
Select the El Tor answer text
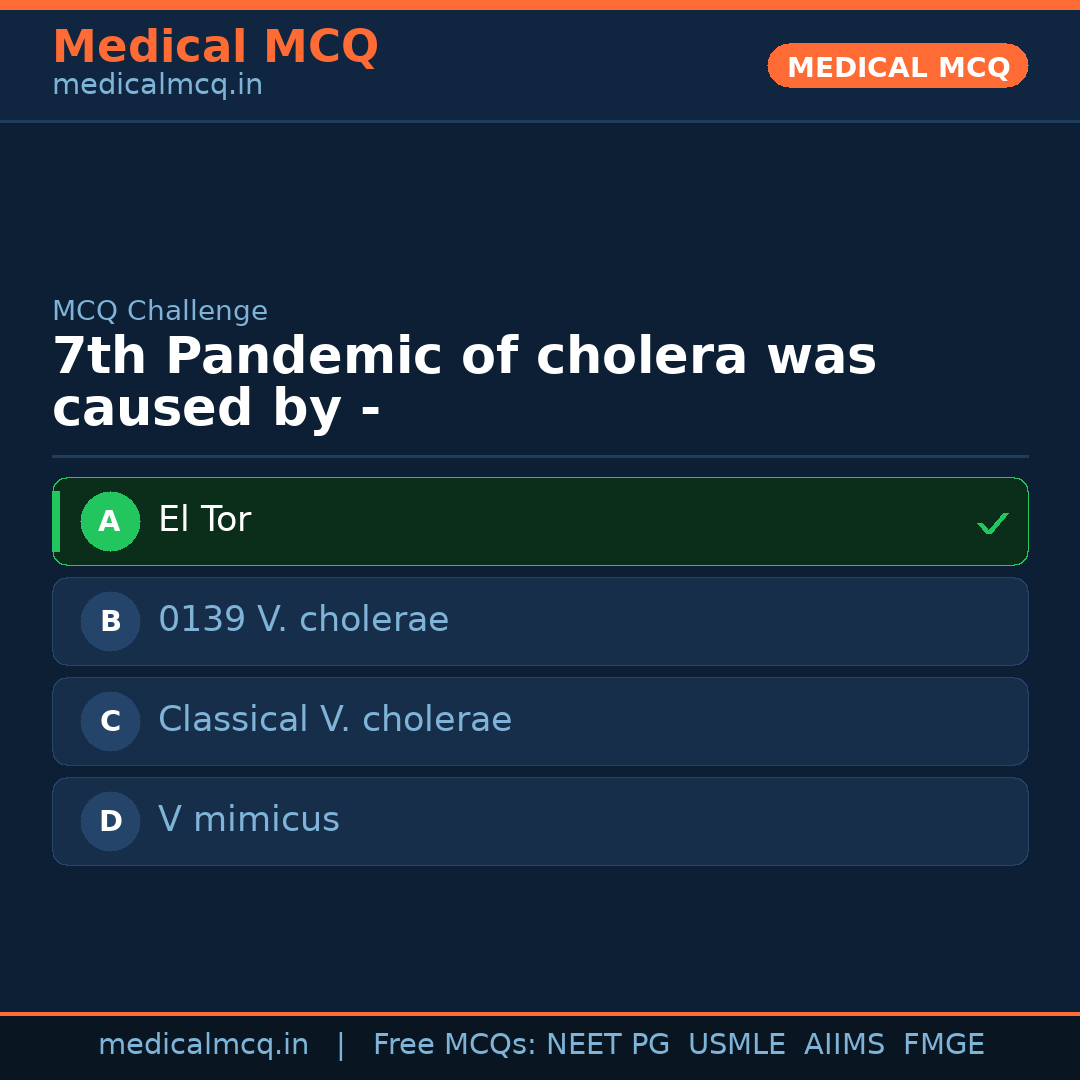click(x=204, y=520)
